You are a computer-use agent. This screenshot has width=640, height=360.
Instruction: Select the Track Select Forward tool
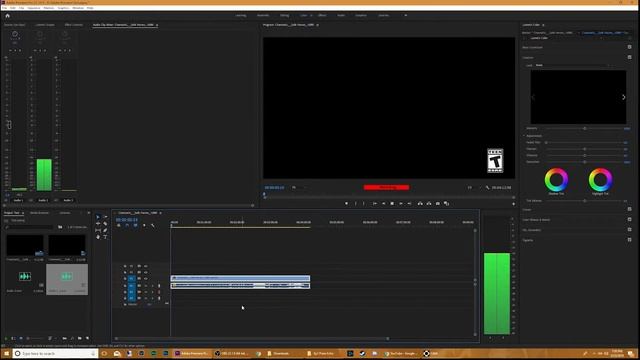105,217
